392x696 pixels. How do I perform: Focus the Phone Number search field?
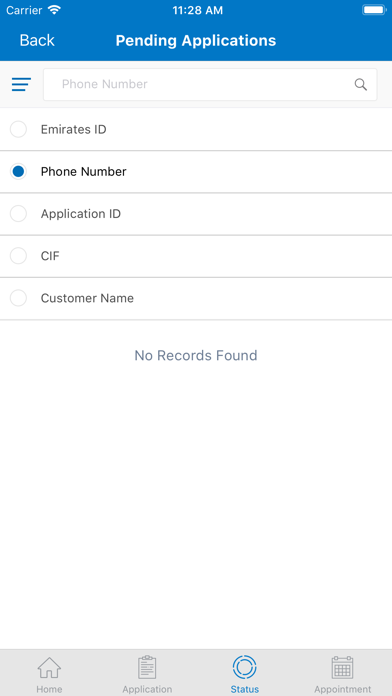pos(210,84)
